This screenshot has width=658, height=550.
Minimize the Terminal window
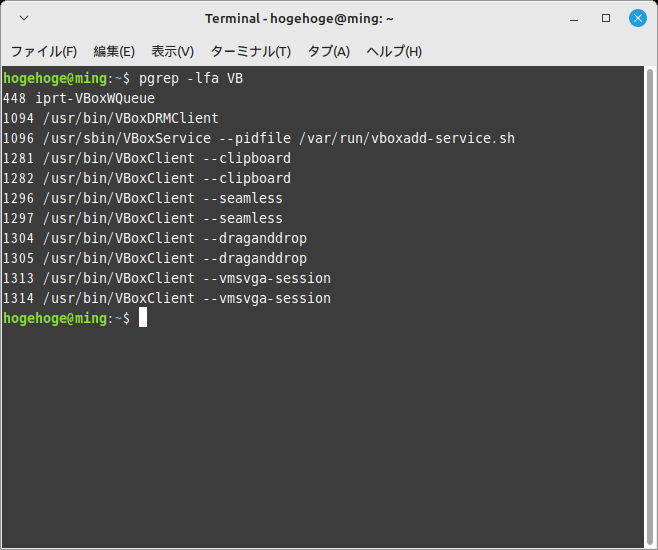[x=574, y=19]
